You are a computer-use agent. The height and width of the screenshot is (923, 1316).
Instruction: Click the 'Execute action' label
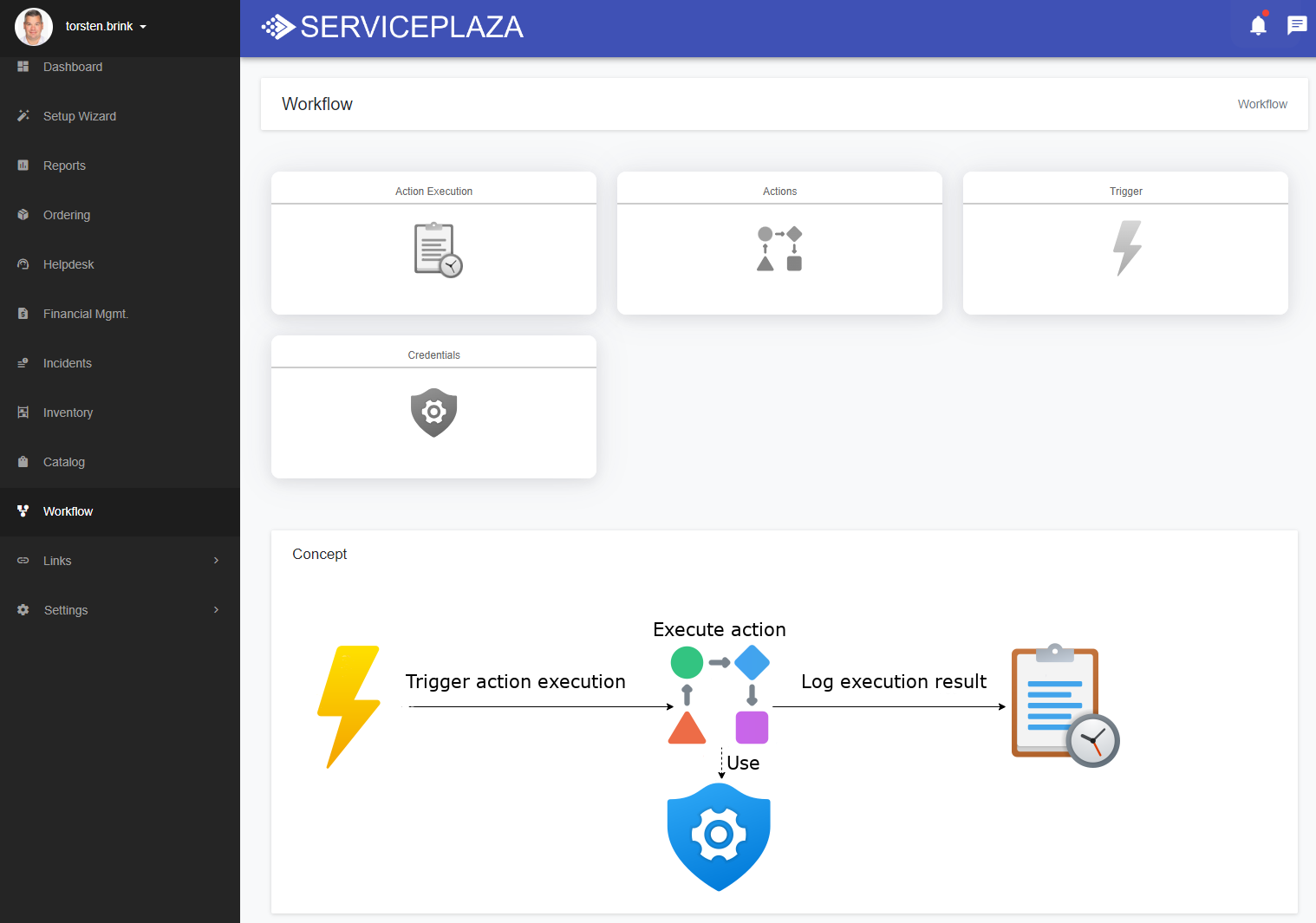point(720,630)
